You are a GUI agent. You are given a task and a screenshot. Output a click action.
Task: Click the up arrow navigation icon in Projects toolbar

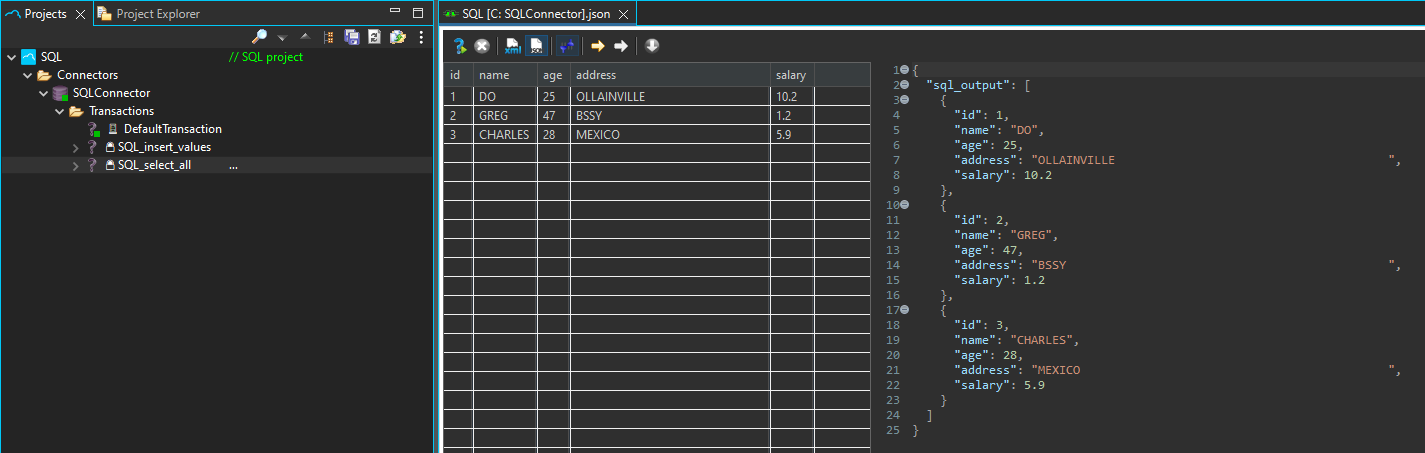[305, 37]
